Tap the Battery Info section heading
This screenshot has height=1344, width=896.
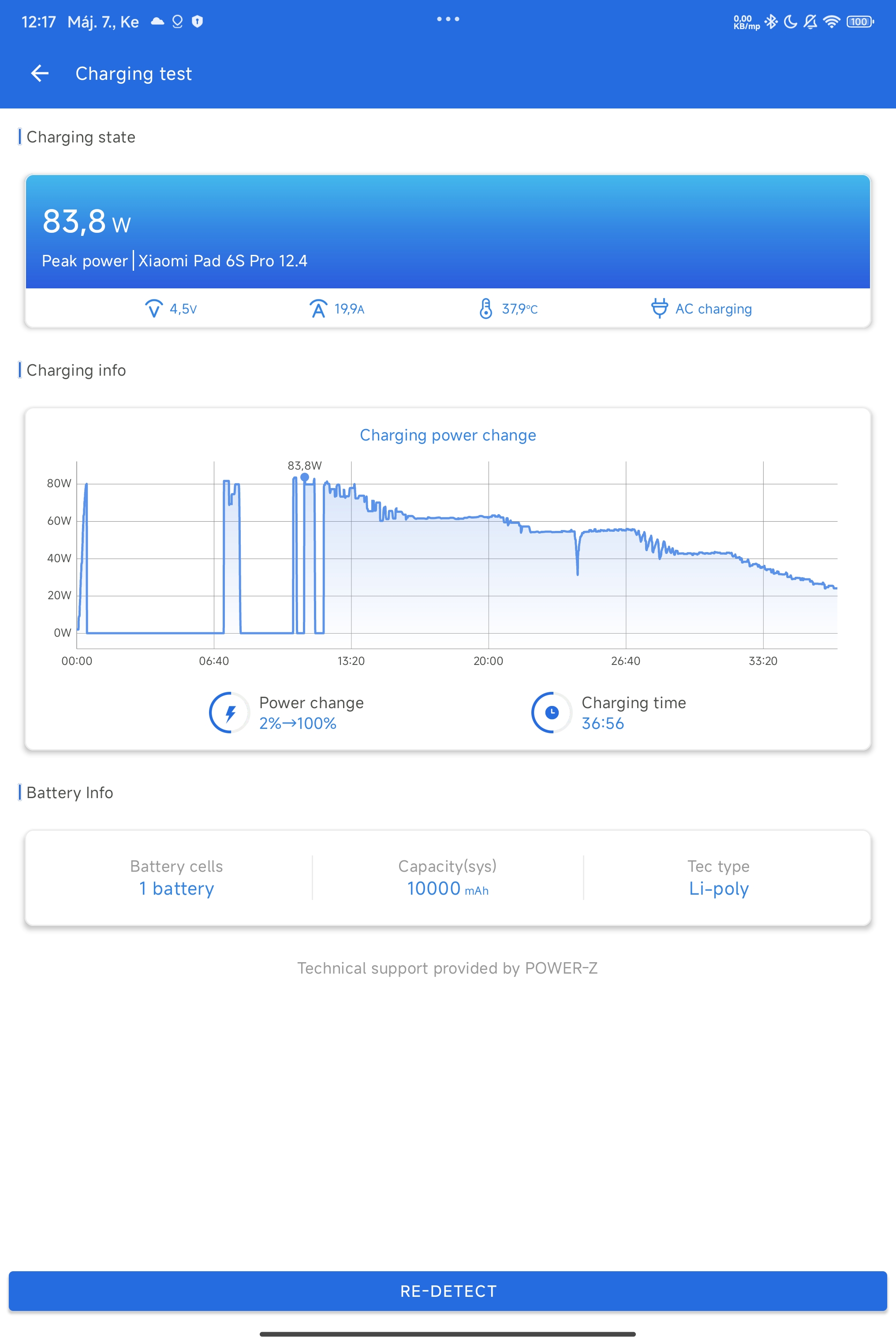pos(70,792)
